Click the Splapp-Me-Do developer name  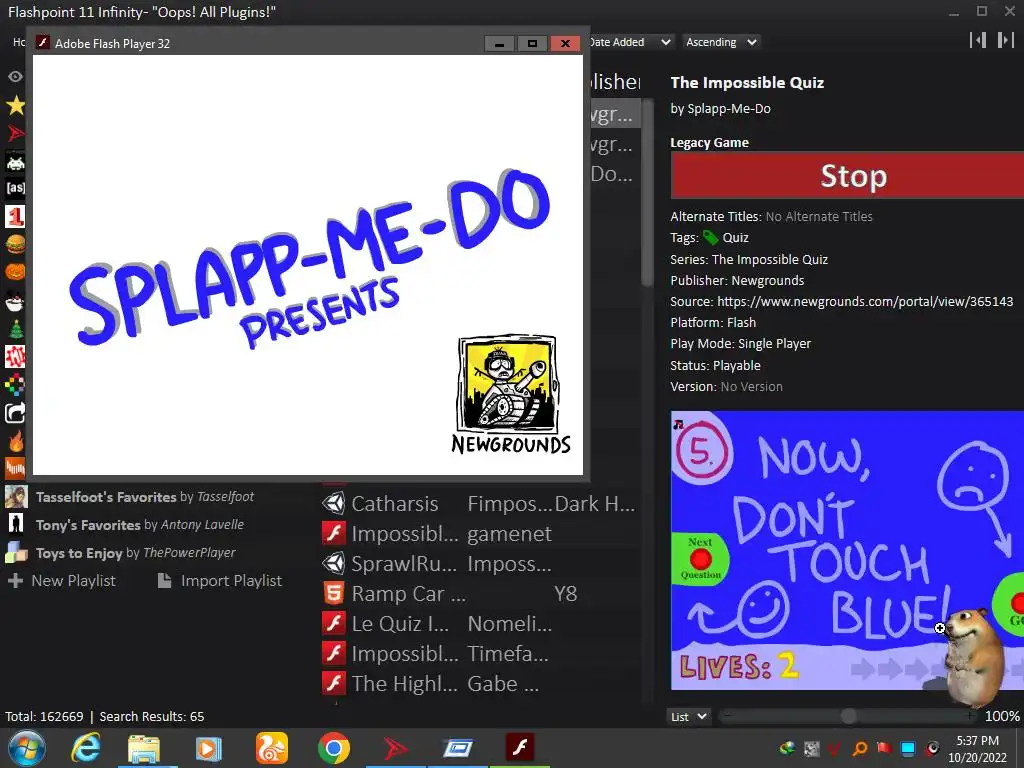tap(729, 109)
